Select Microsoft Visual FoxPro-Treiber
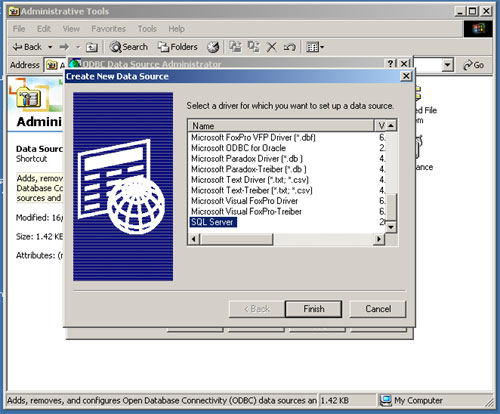The image size is (500, 414). 246,211
